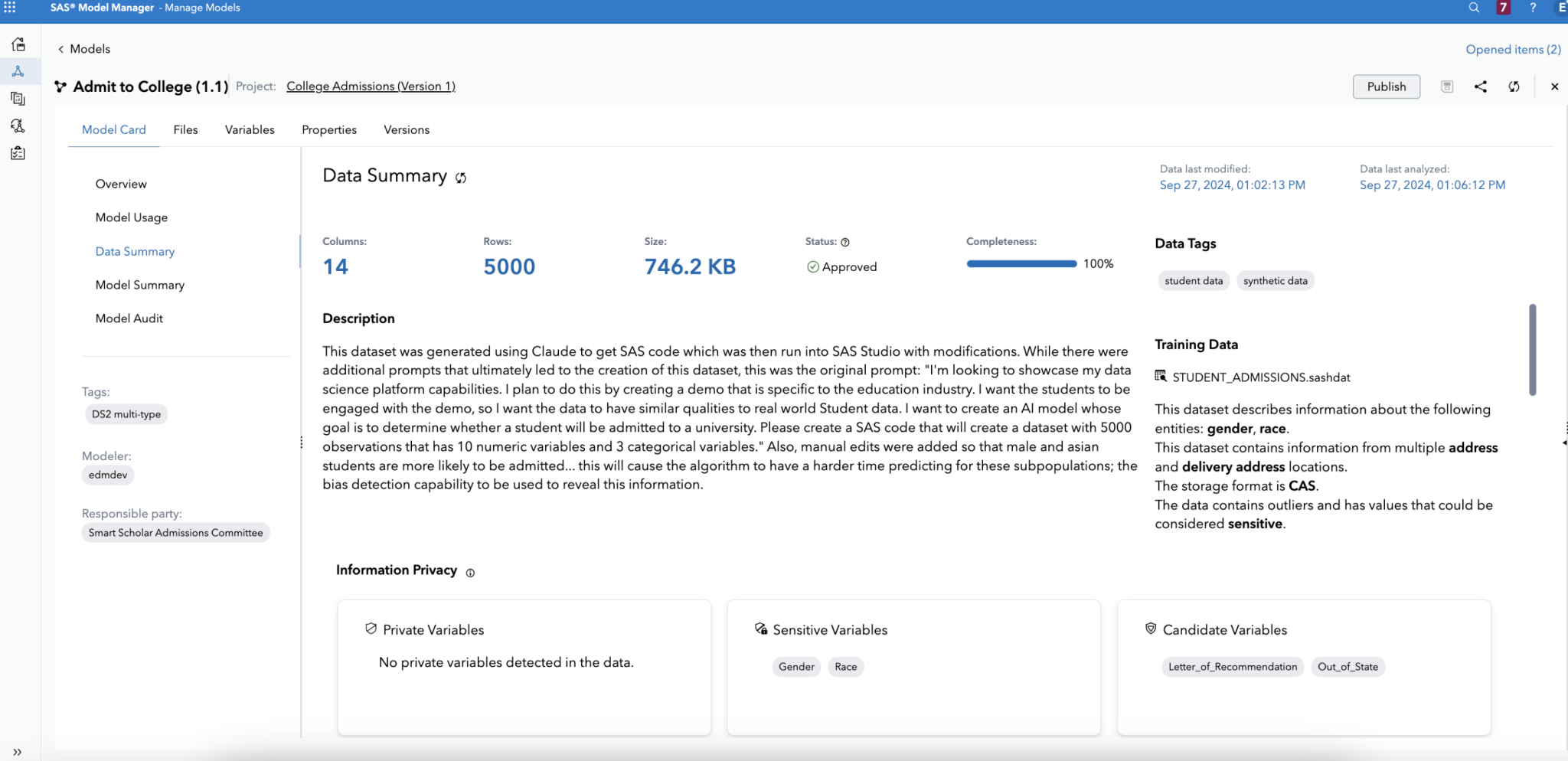The width and height of the screenshot is (1568, 761).
Task: Open the applications grid menu icon
Action: point(10,8)
